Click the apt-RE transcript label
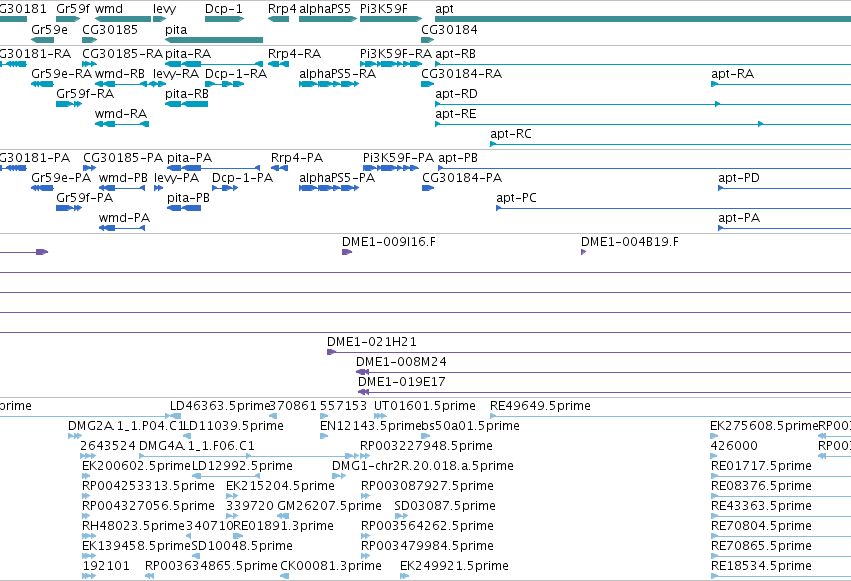This screenshot has height=581, width=851. pyautogui.click(x=456, y=113)
